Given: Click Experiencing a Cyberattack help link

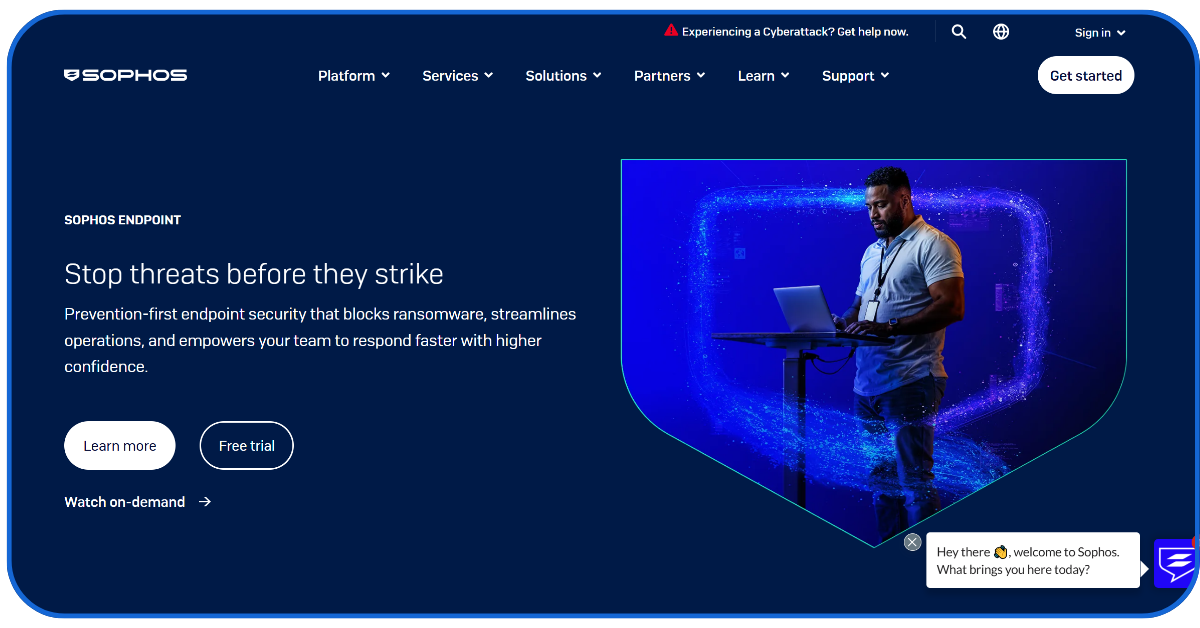Looking at the screenshot, I should click(795, 32).
